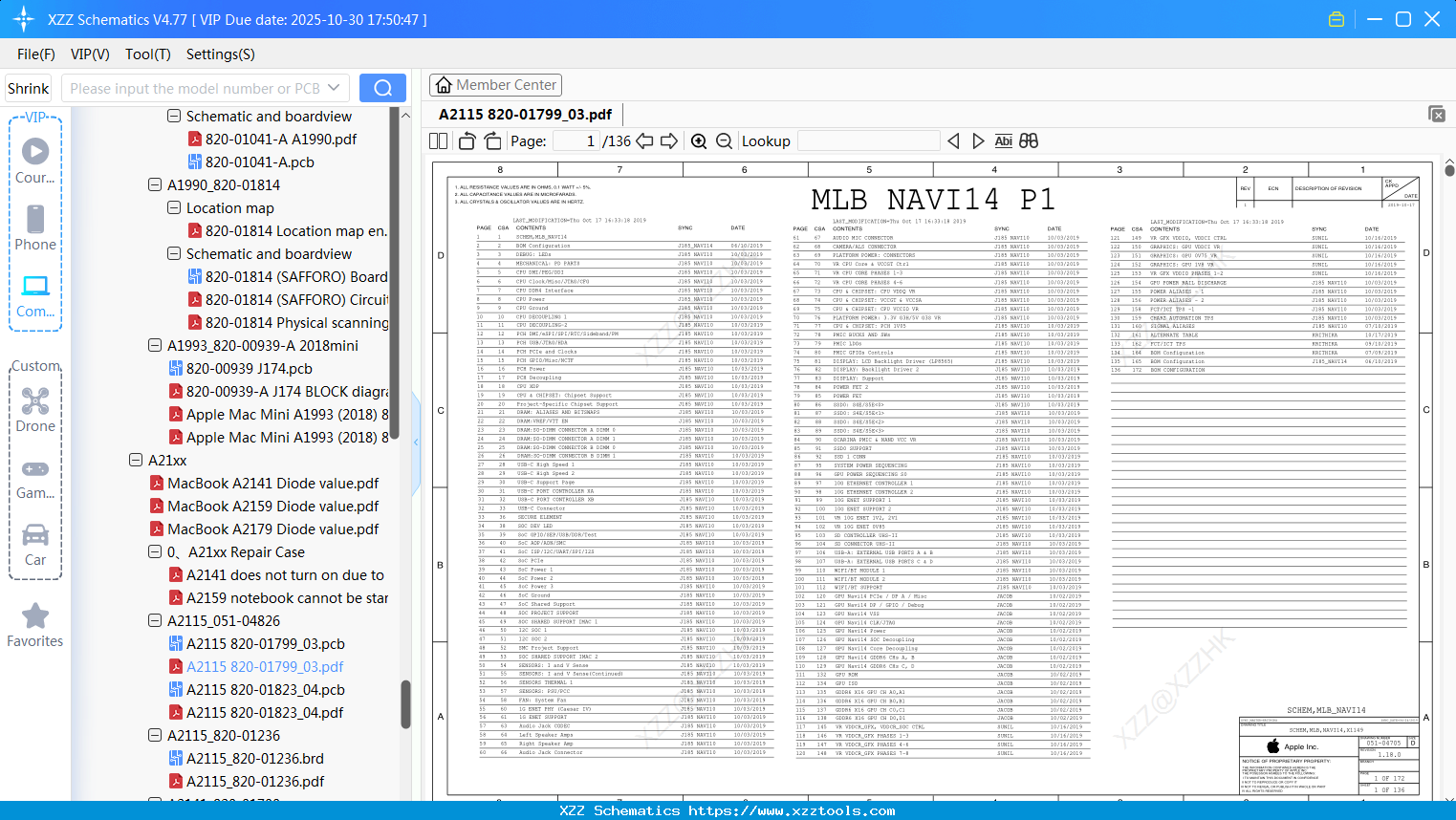Open 820-00939-A J174 BLOCK diagram file

pos(278,392)
